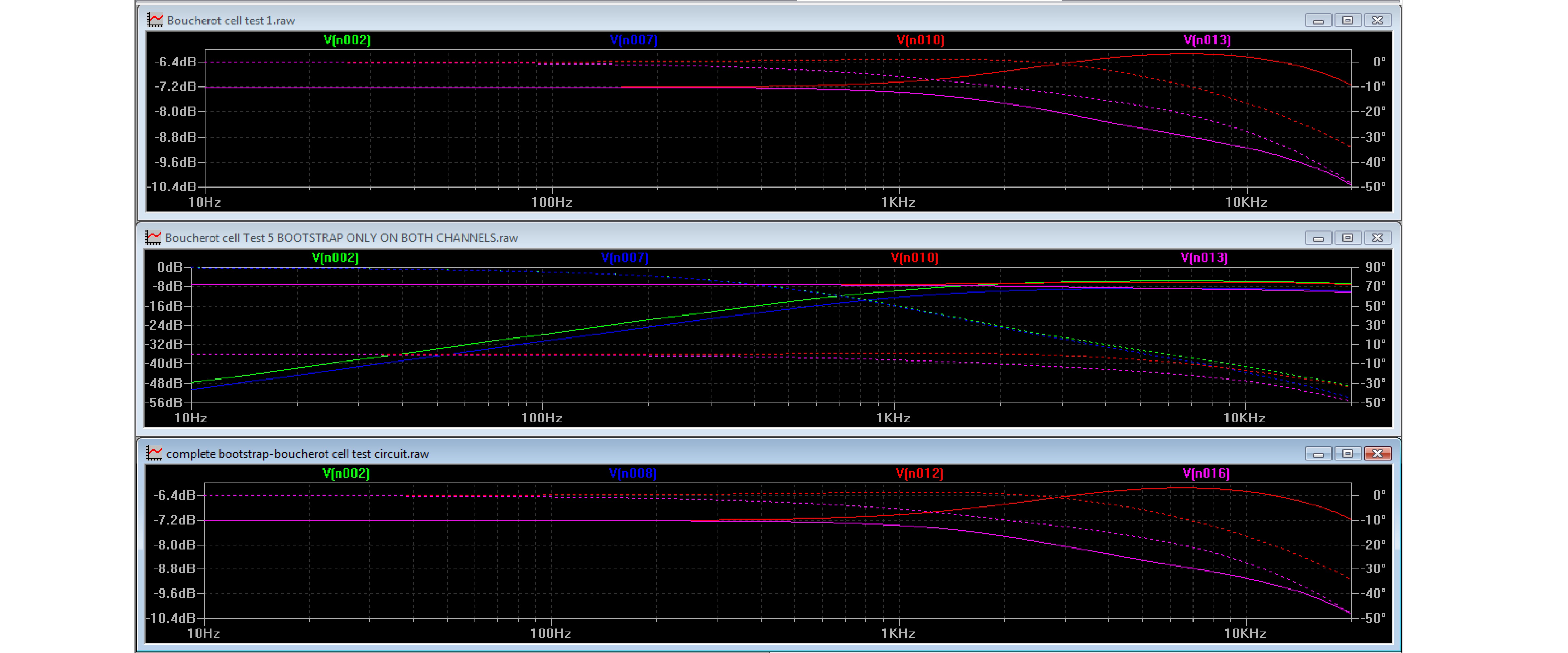Select magenta V(n013) trace label in test 1 plot

point(1207,40)
